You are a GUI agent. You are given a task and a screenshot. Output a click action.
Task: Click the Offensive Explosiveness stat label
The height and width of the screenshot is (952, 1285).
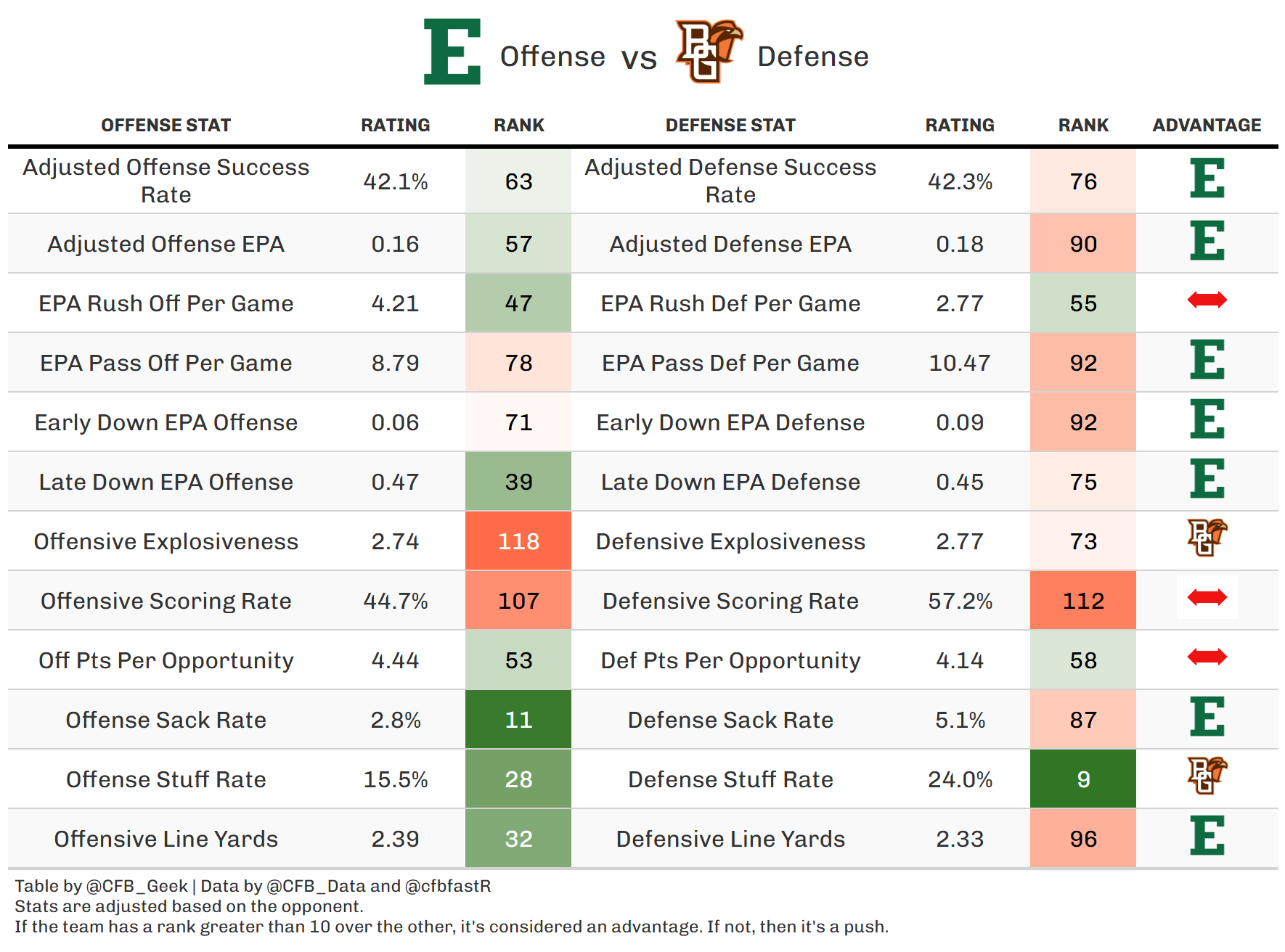(166, 541)
